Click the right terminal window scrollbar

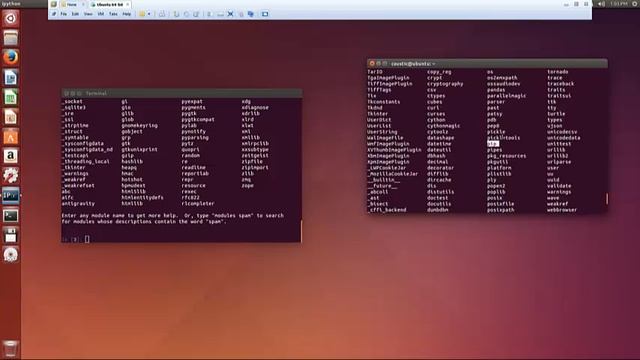click(607, 199)
